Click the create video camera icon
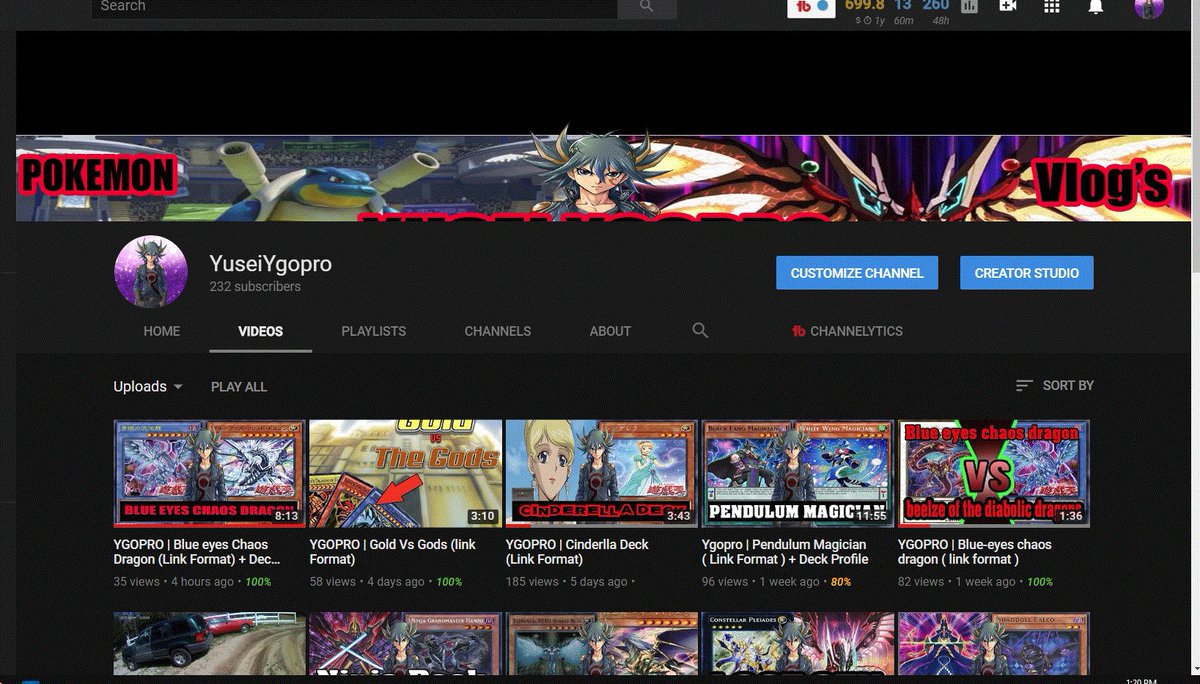The width and height of the screenshot is (1200, 684). click(x=1008, y=6)
